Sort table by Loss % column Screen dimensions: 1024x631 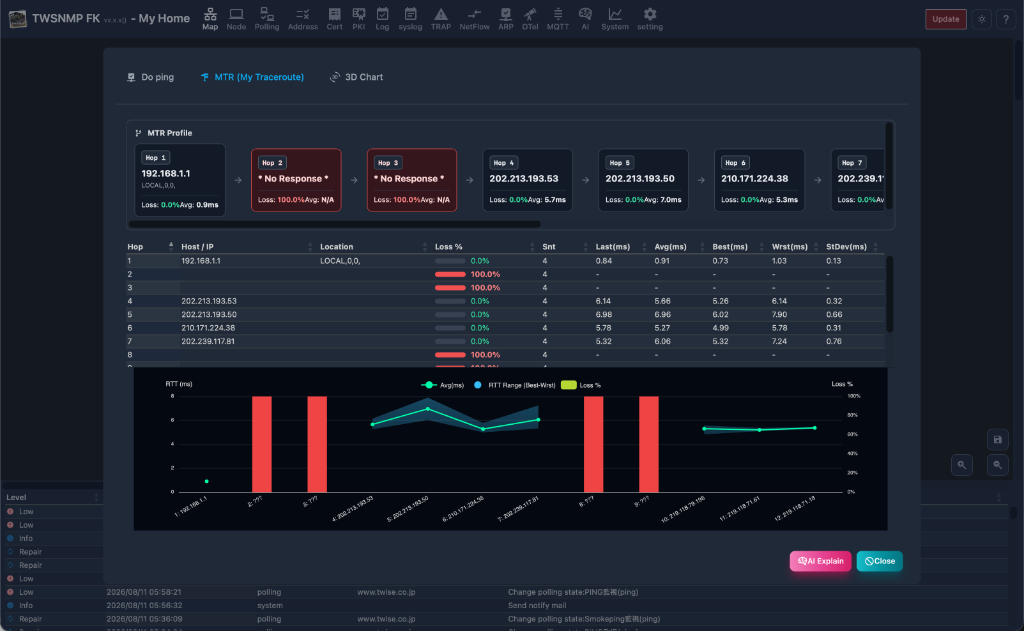(x=449, y=246)
